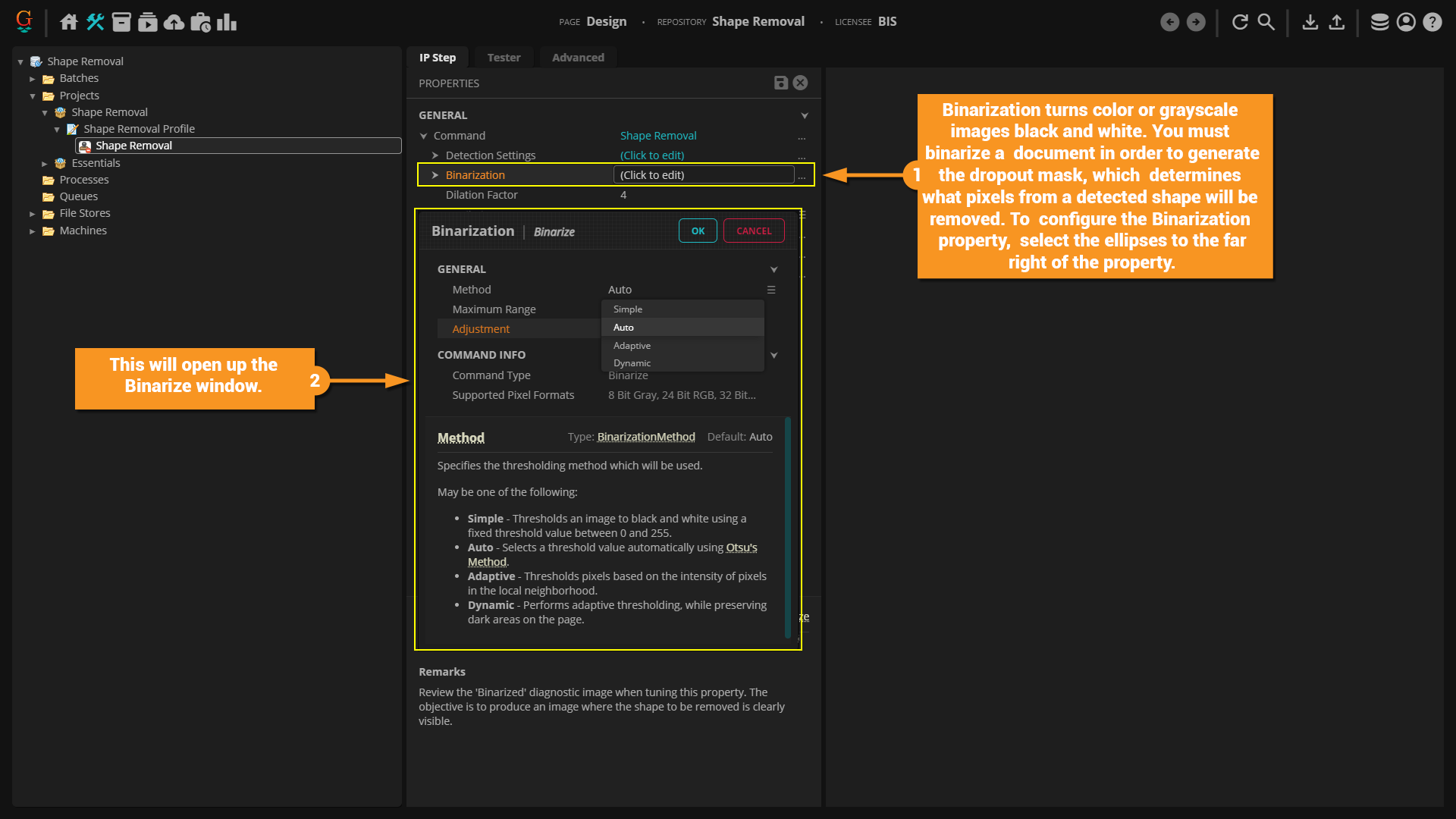This screenshot has width=1456, height=819.
Task: Collapse the Command property row
Action: (424, 136)
